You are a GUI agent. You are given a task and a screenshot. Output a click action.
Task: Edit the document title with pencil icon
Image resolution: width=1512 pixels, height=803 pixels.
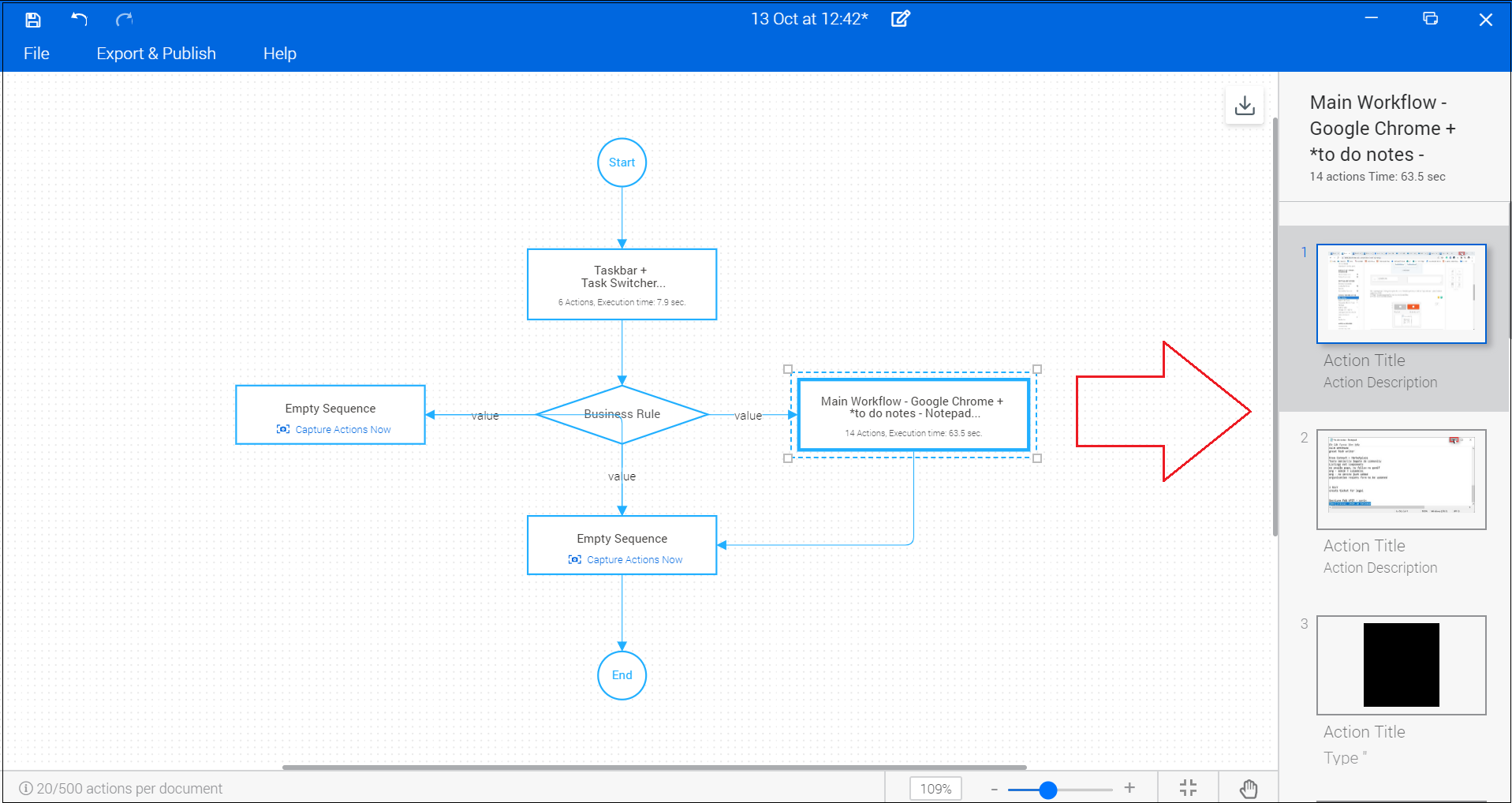(x=901, y=19)
